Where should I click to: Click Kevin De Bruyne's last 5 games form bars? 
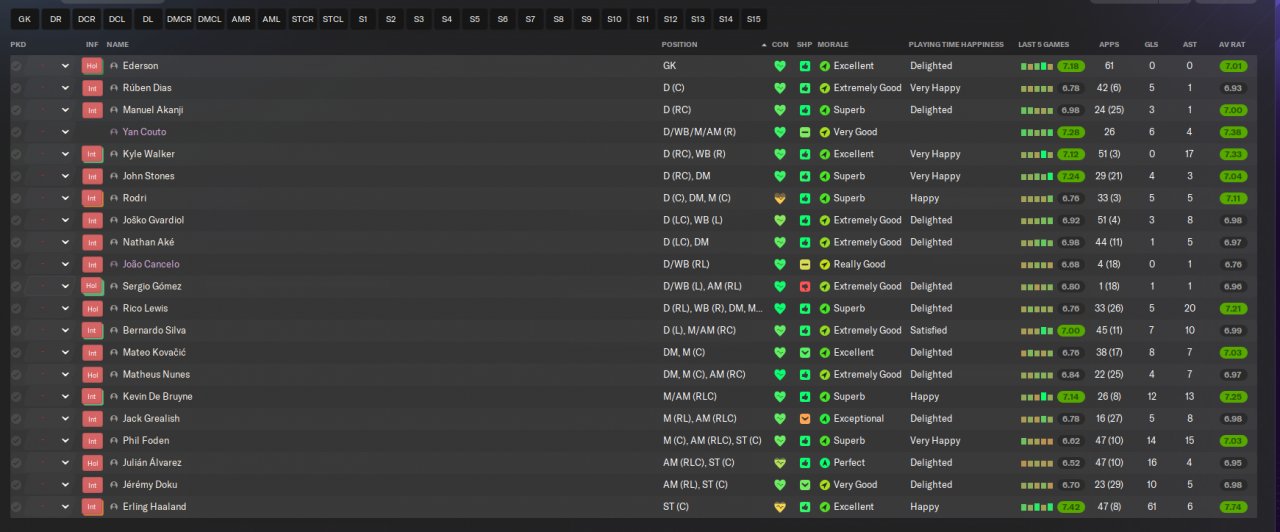point(1037,396)
